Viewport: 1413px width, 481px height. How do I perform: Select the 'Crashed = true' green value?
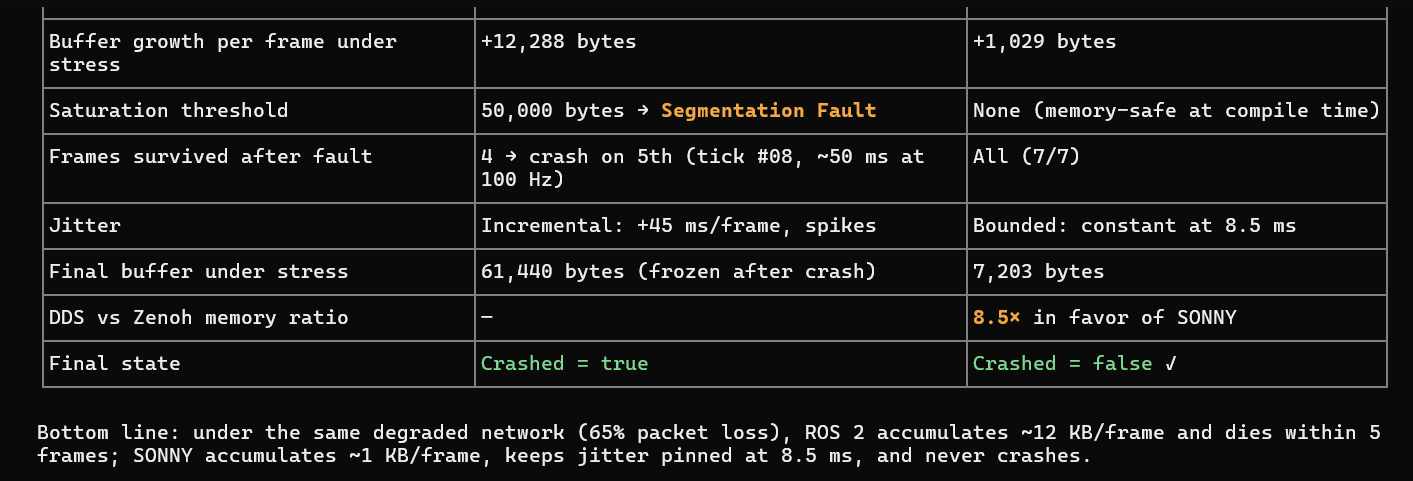564,363
